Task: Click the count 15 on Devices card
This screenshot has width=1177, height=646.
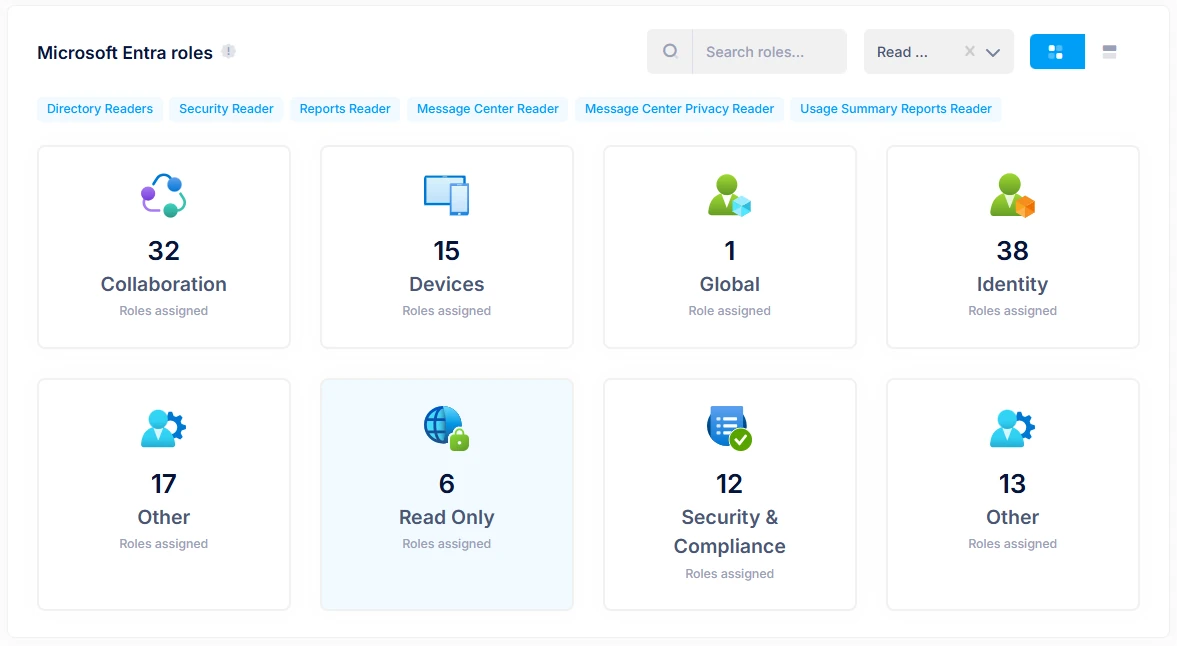Action: click(x=447, y=251)
